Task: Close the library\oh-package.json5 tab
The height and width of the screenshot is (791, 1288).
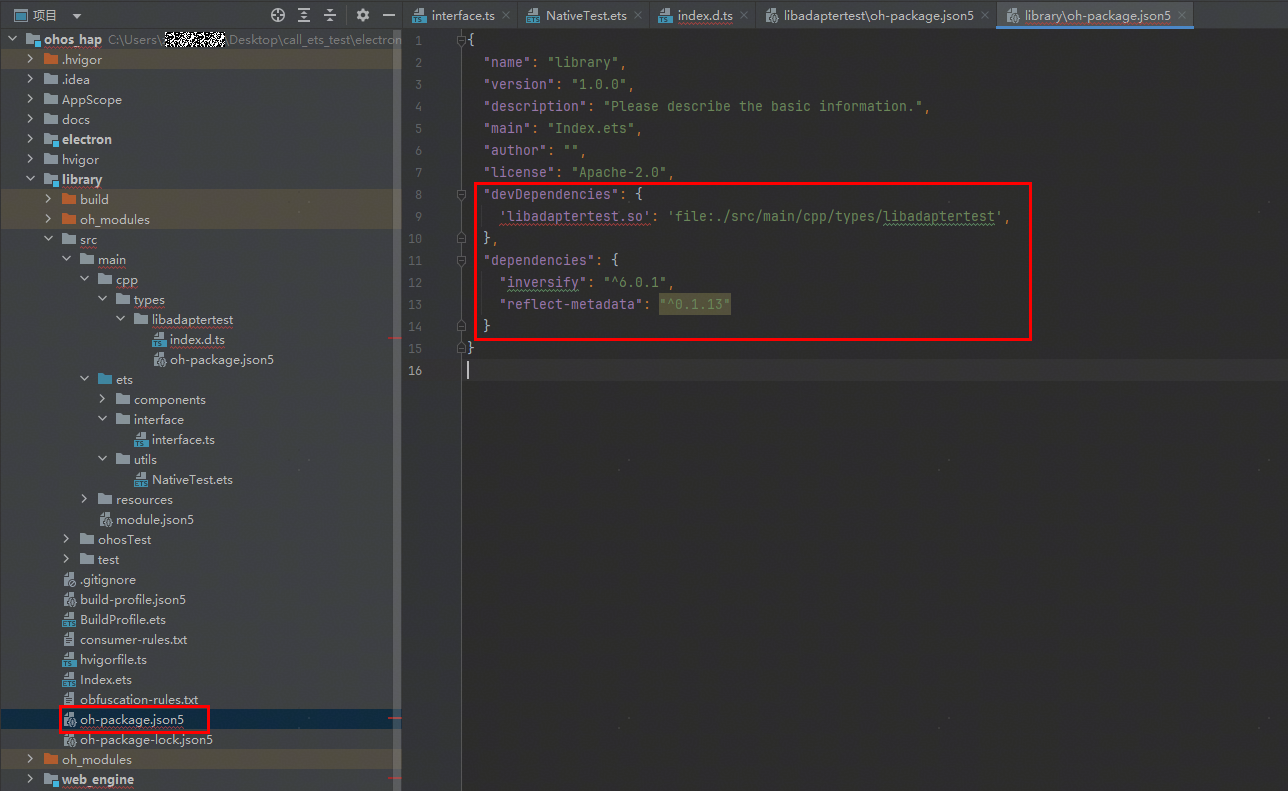Action: click(1181, 15)
